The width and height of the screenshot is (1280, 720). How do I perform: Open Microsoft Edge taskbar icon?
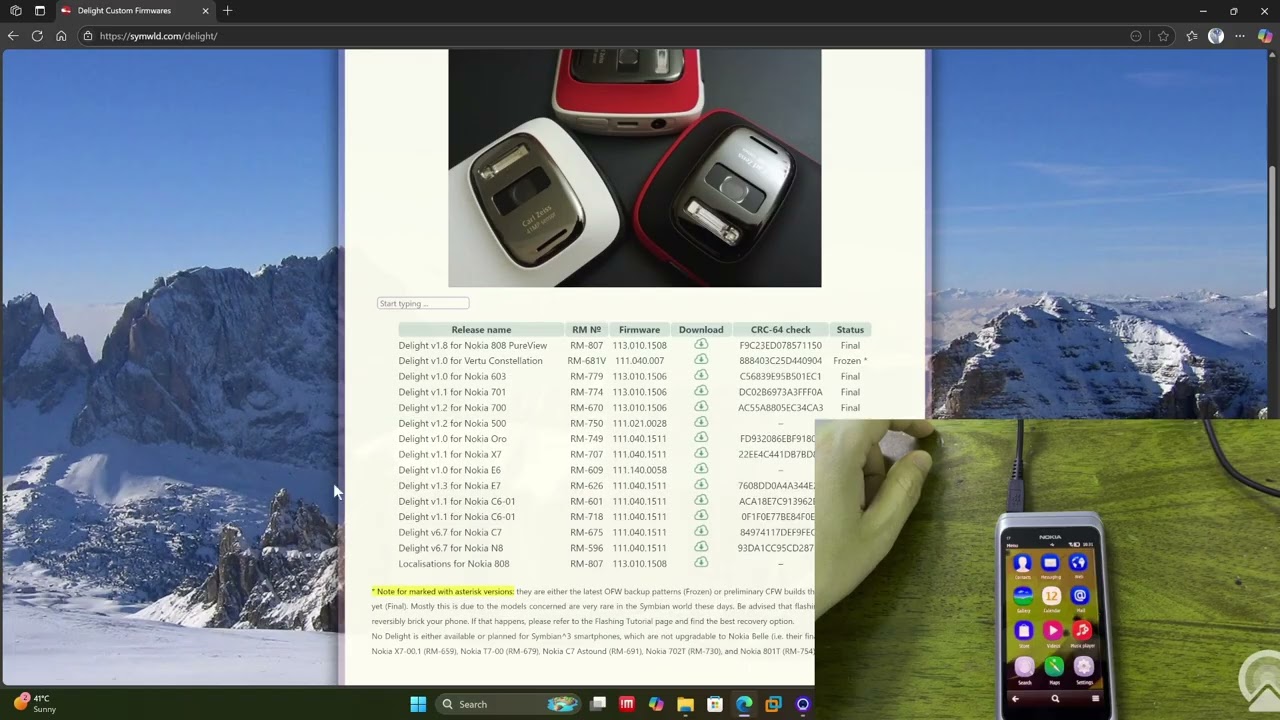click(x=744, y=704)
